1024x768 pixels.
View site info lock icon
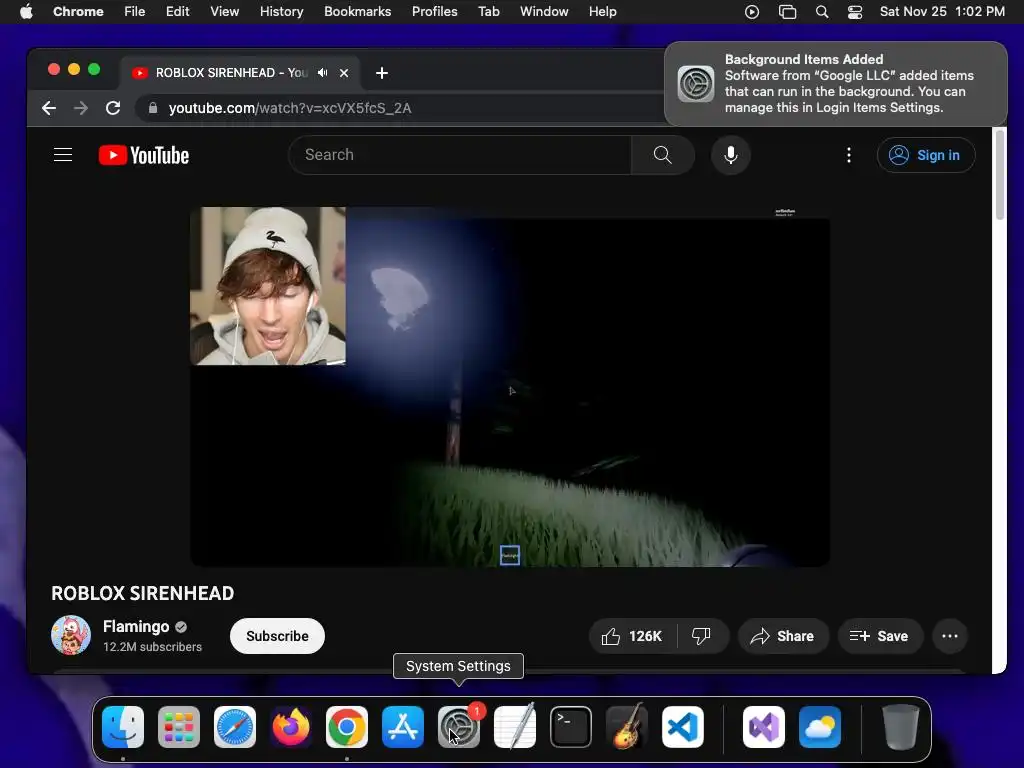point(153,108)
